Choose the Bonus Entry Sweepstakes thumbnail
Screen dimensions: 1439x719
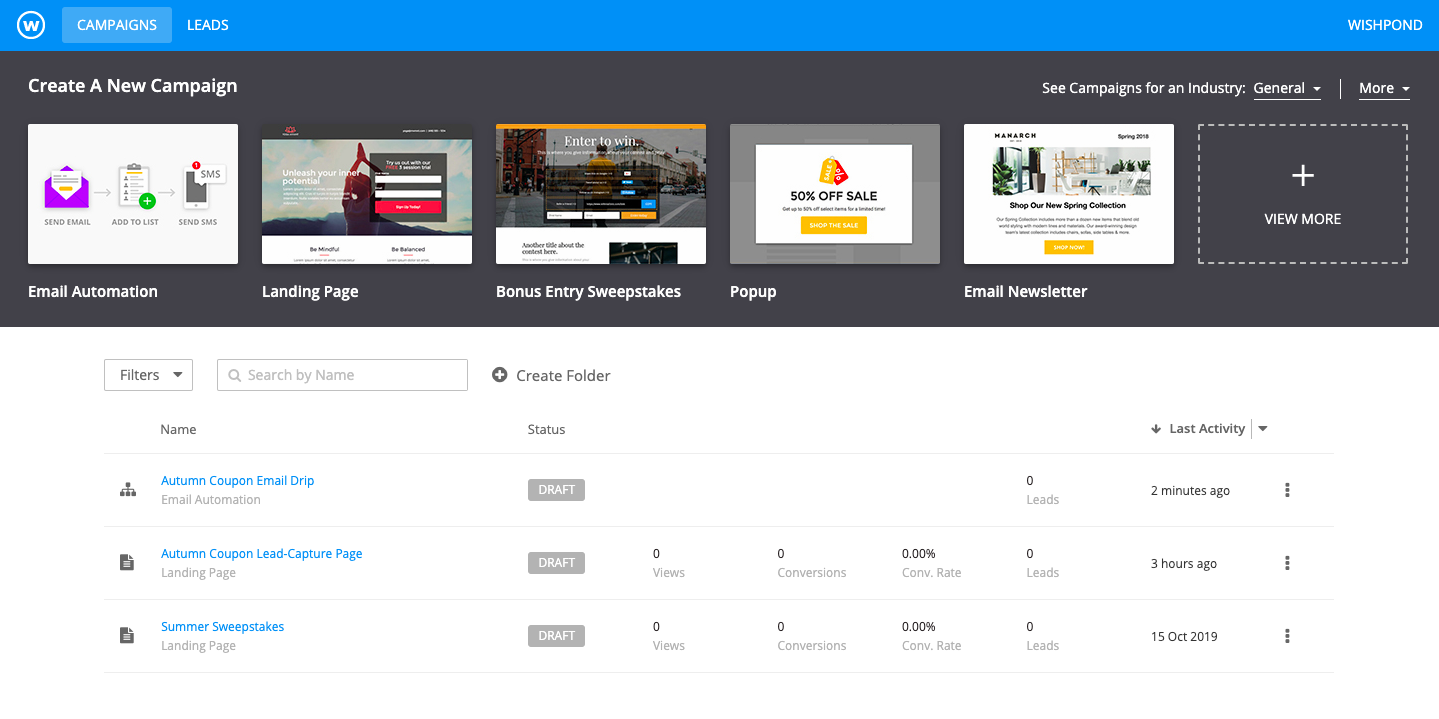click(601, 194)
